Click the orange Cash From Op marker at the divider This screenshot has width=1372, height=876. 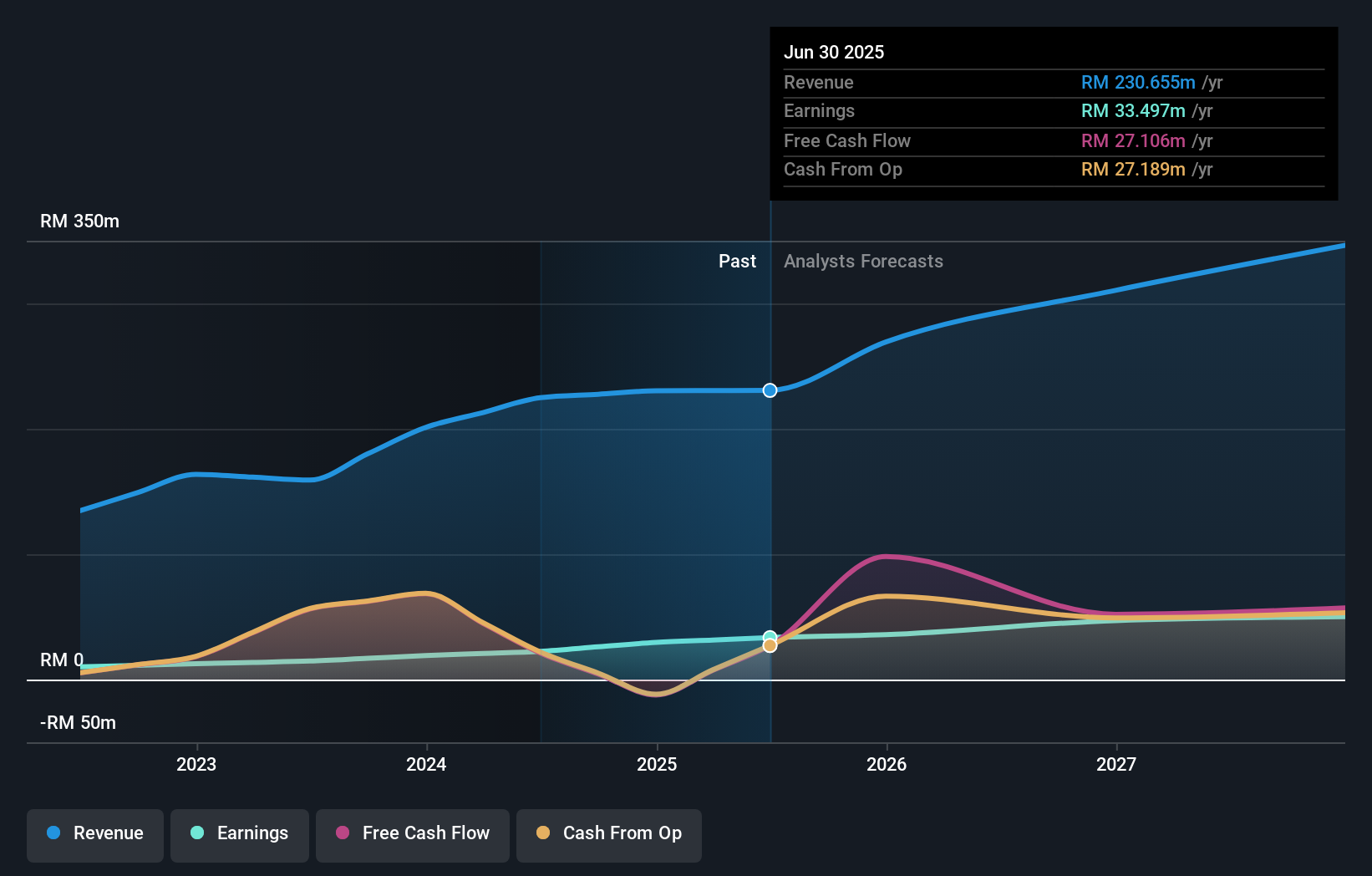pyautogui.click(x=770, y=646)
